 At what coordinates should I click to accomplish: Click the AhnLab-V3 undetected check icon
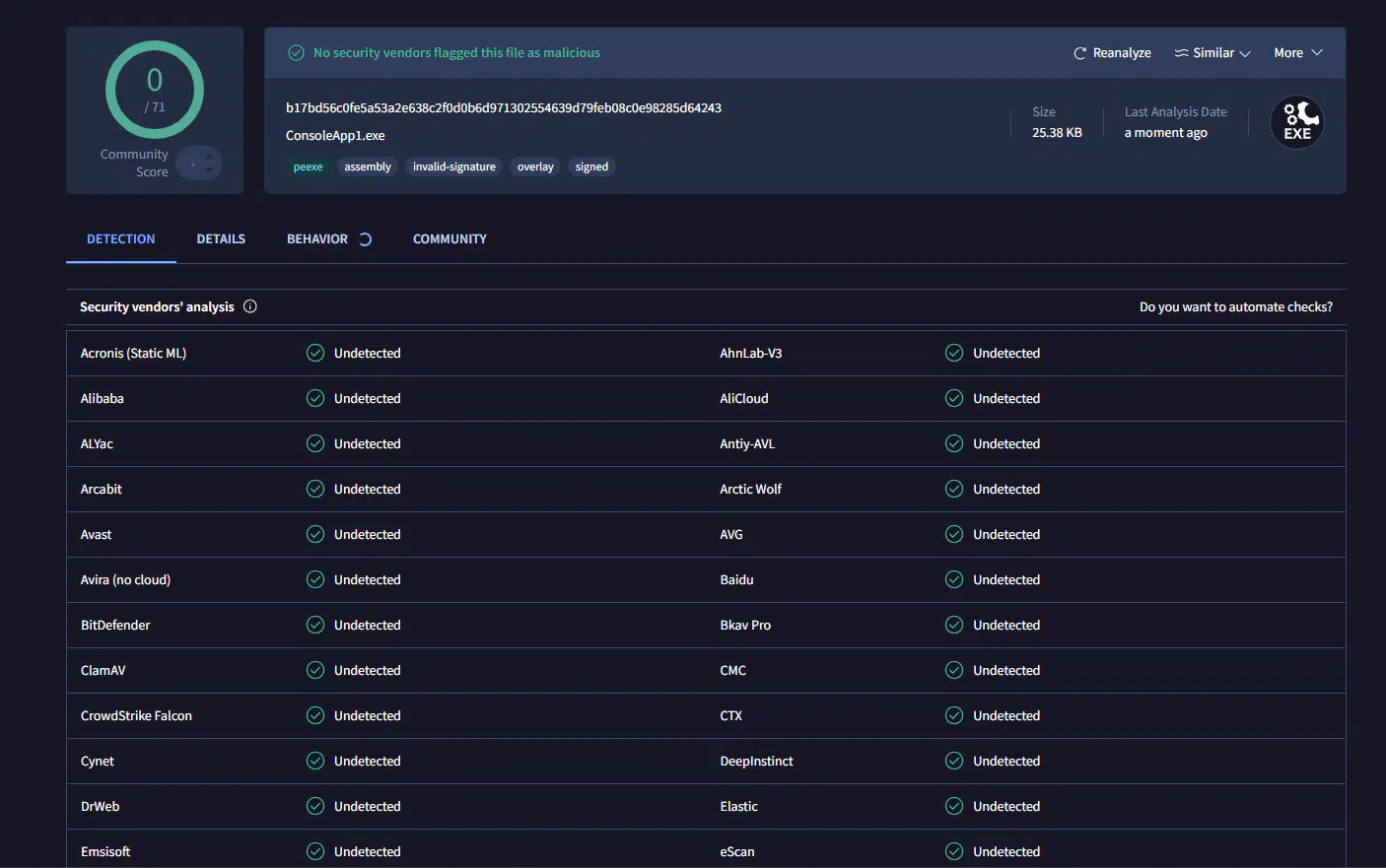point(954,353)
